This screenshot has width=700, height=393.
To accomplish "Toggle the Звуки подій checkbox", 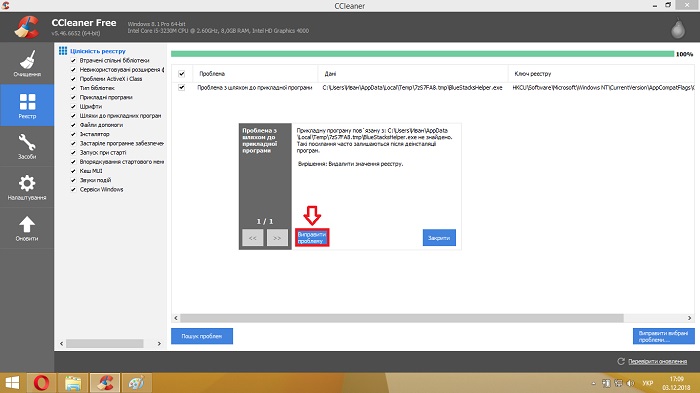I will tap(74, 180).
